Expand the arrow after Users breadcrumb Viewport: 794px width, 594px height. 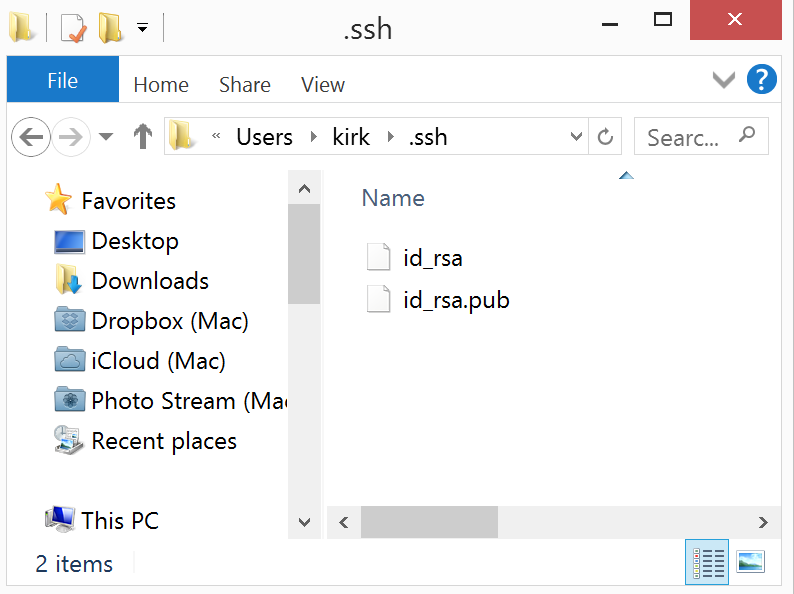click(313, 137)
